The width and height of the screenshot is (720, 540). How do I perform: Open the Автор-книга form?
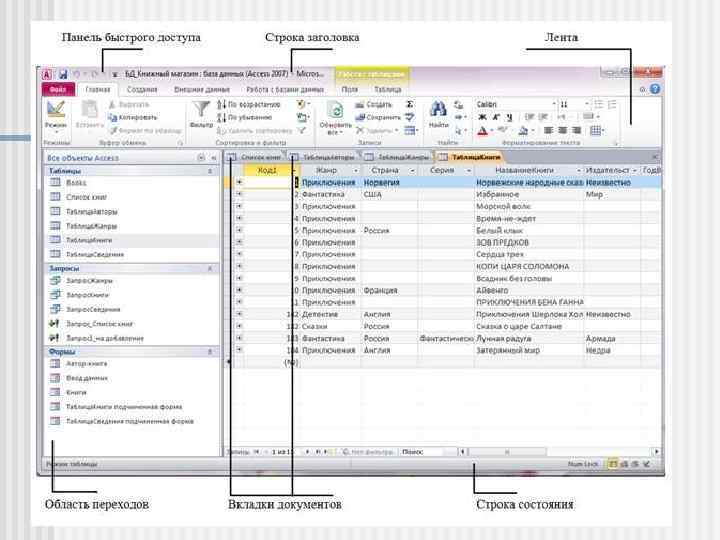tap(79, 364)
